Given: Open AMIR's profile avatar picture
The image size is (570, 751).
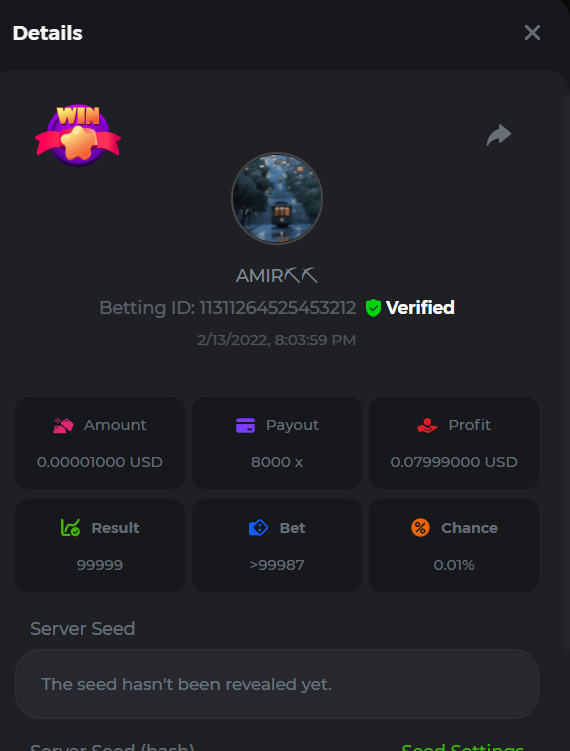Looking at the screenshot, I should tap(277, 198).
